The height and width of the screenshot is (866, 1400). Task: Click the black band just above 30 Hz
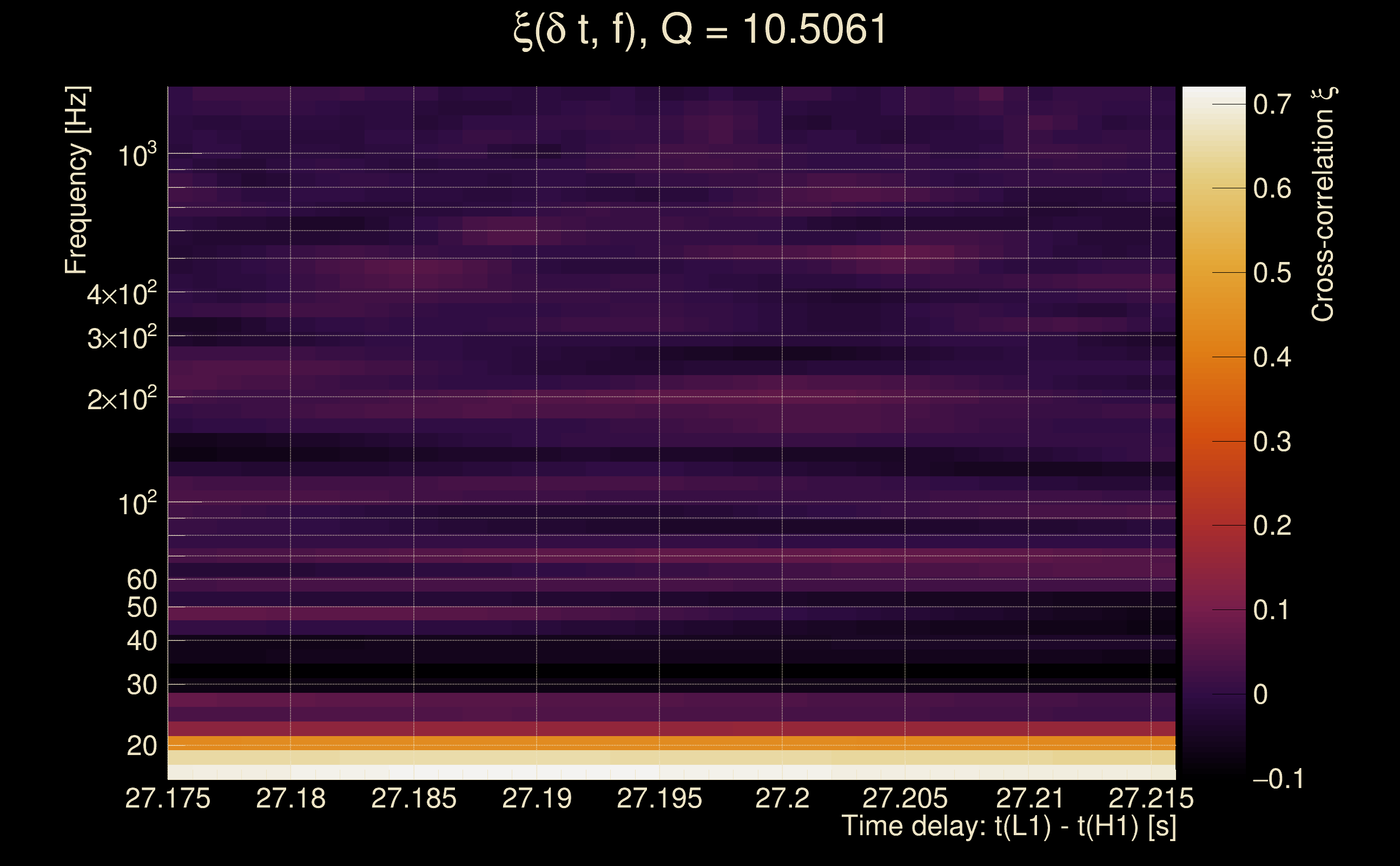(x=671, y=671)
